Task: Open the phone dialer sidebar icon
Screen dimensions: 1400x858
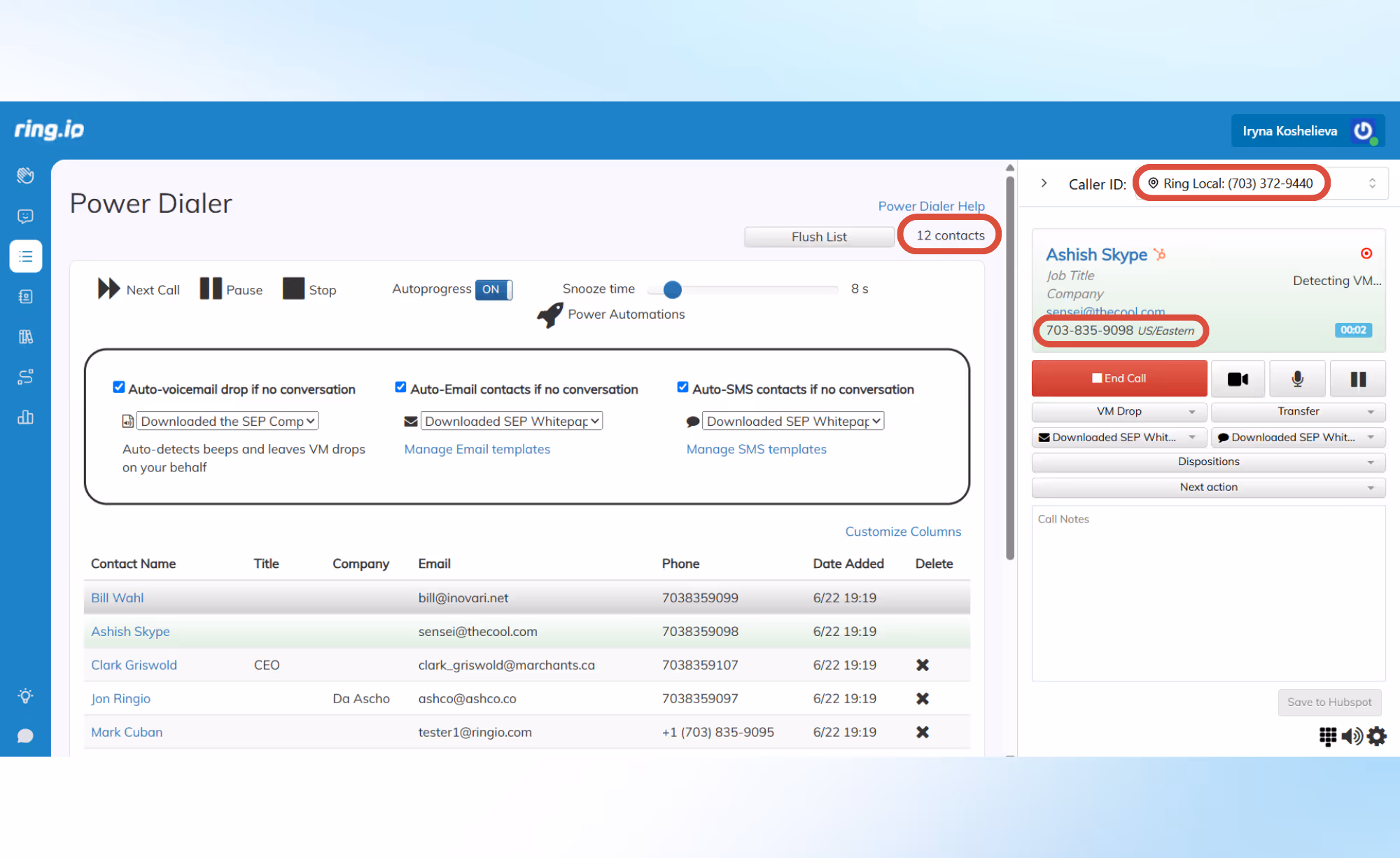Action: (x=25, y=175)
